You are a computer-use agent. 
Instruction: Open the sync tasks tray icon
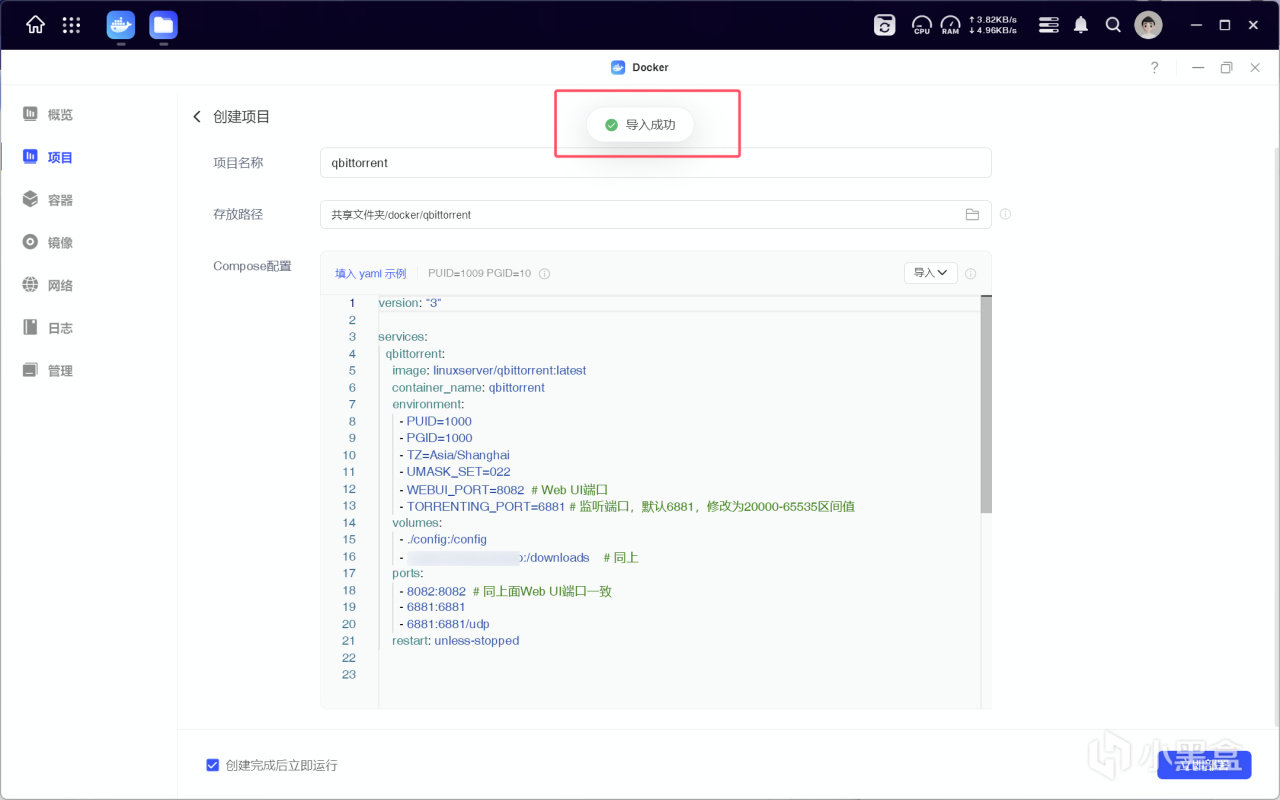(x=885, y=25)
